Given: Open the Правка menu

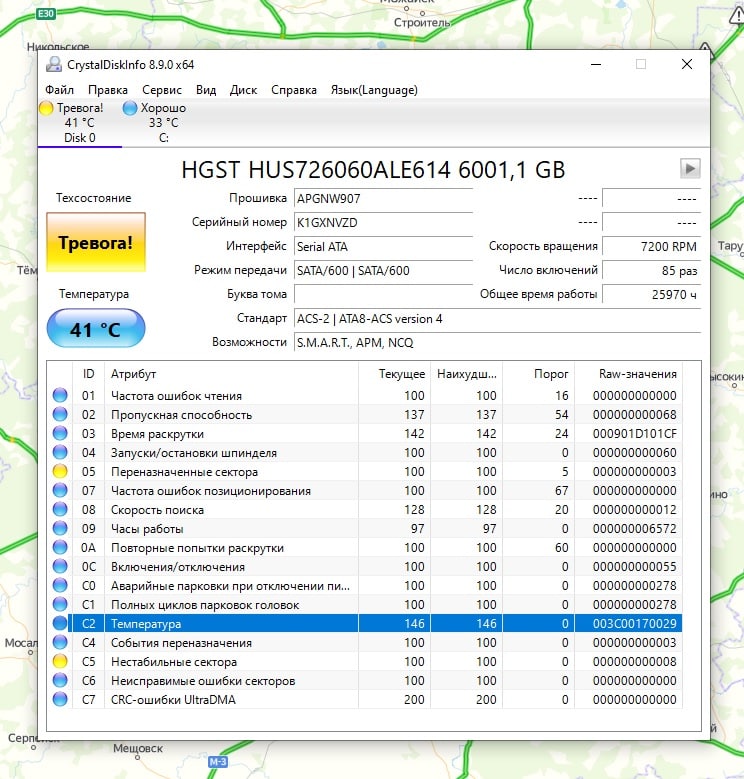Looking at the screenshot, I should (108, 90).
